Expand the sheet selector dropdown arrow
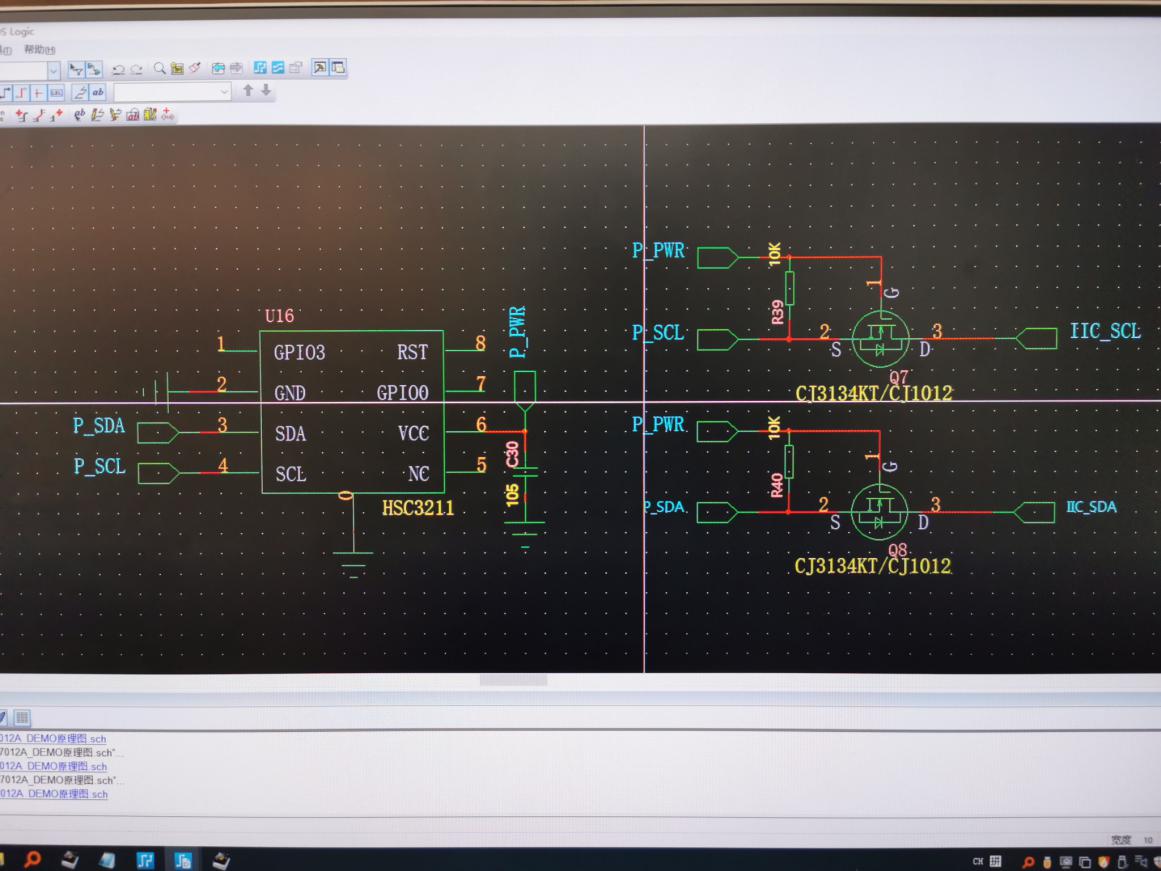The width and height of the screenshot is (1161, 871). click(53, 70)
